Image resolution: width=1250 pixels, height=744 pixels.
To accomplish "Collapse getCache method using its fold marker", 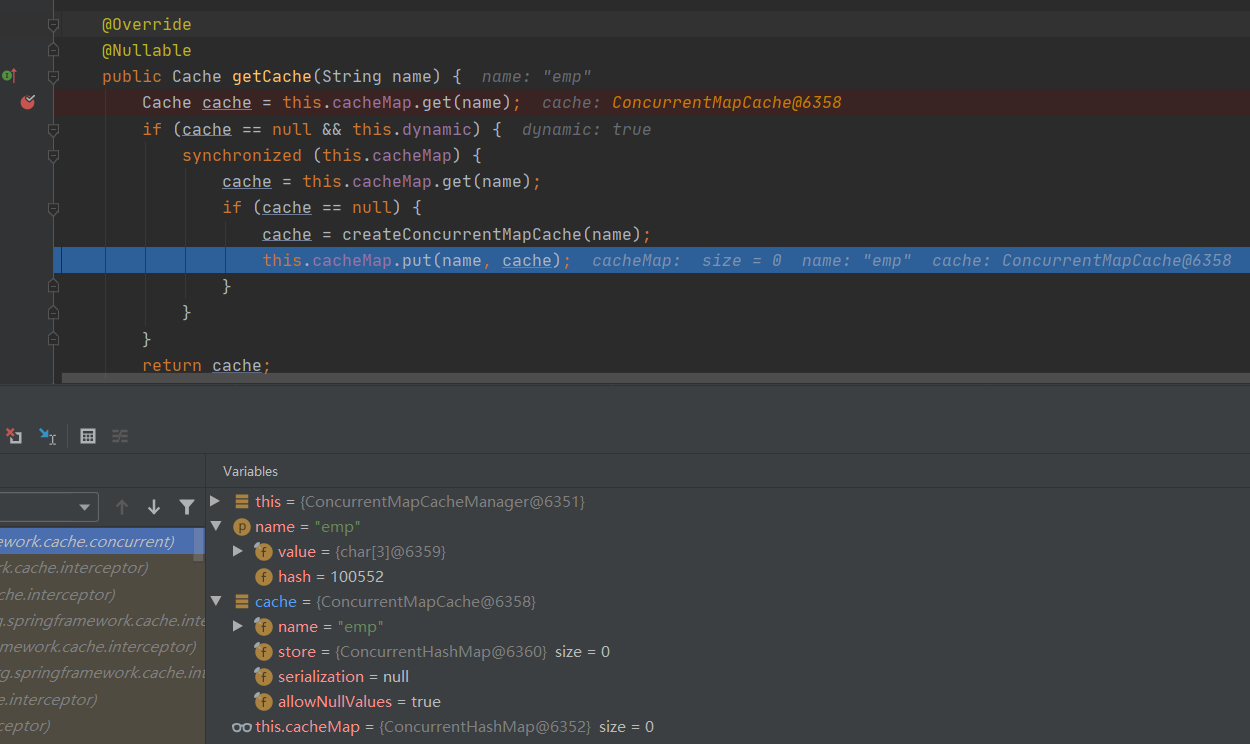I will [x=53, y=76].
